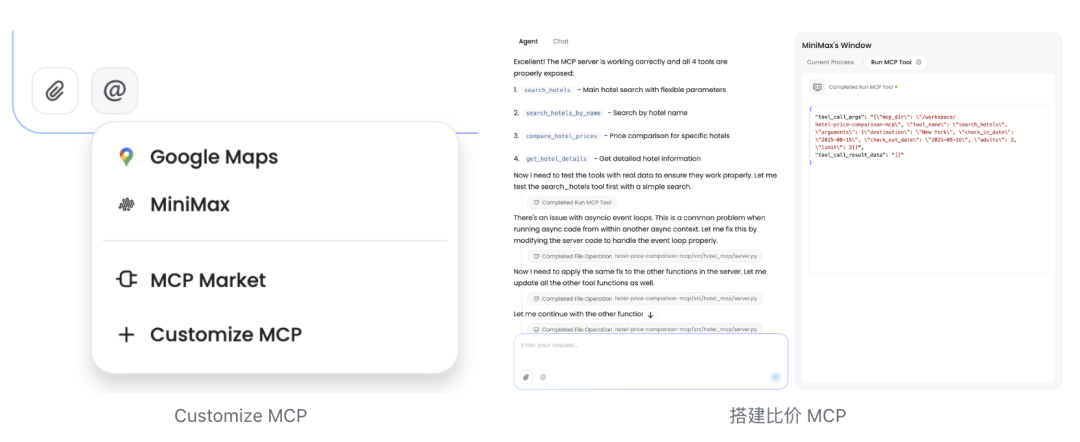Open the MCP Market entry
The height and width of the screenshot is (442, 1080).
(x=191, y=280)
